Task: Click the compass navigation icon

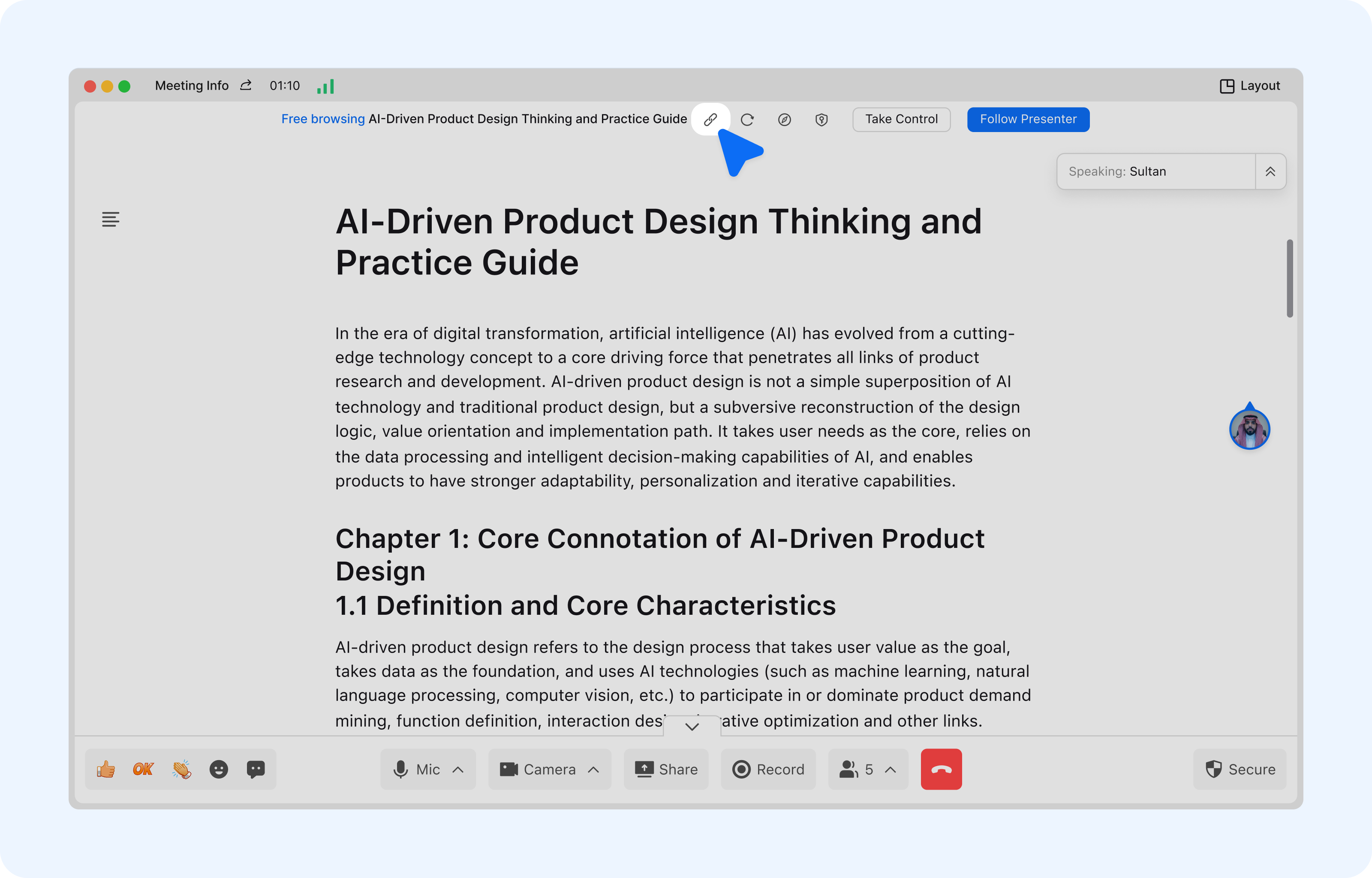Action: 784,119
